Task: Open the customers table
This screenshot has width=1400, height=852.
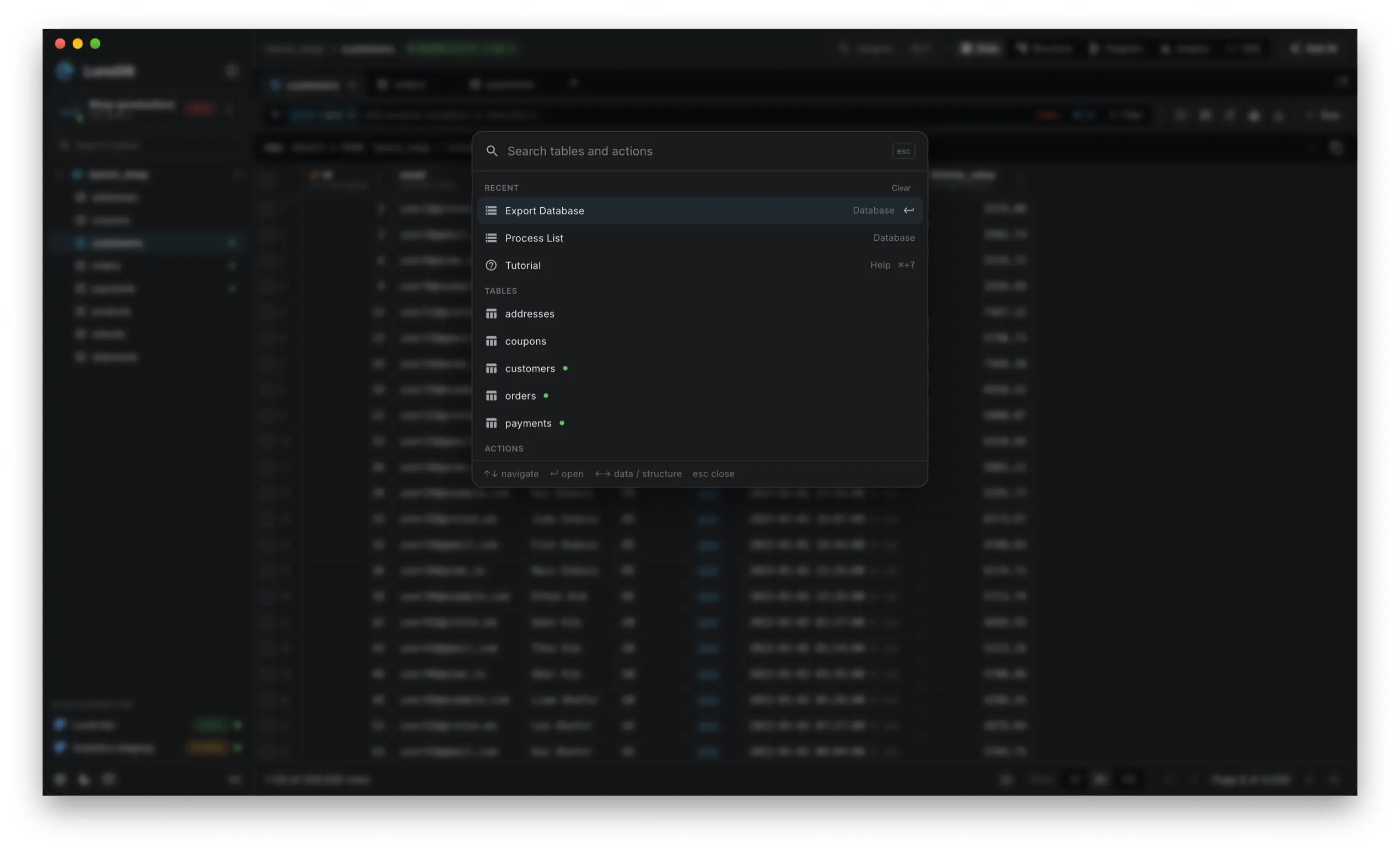Action: tap(699, 369)
